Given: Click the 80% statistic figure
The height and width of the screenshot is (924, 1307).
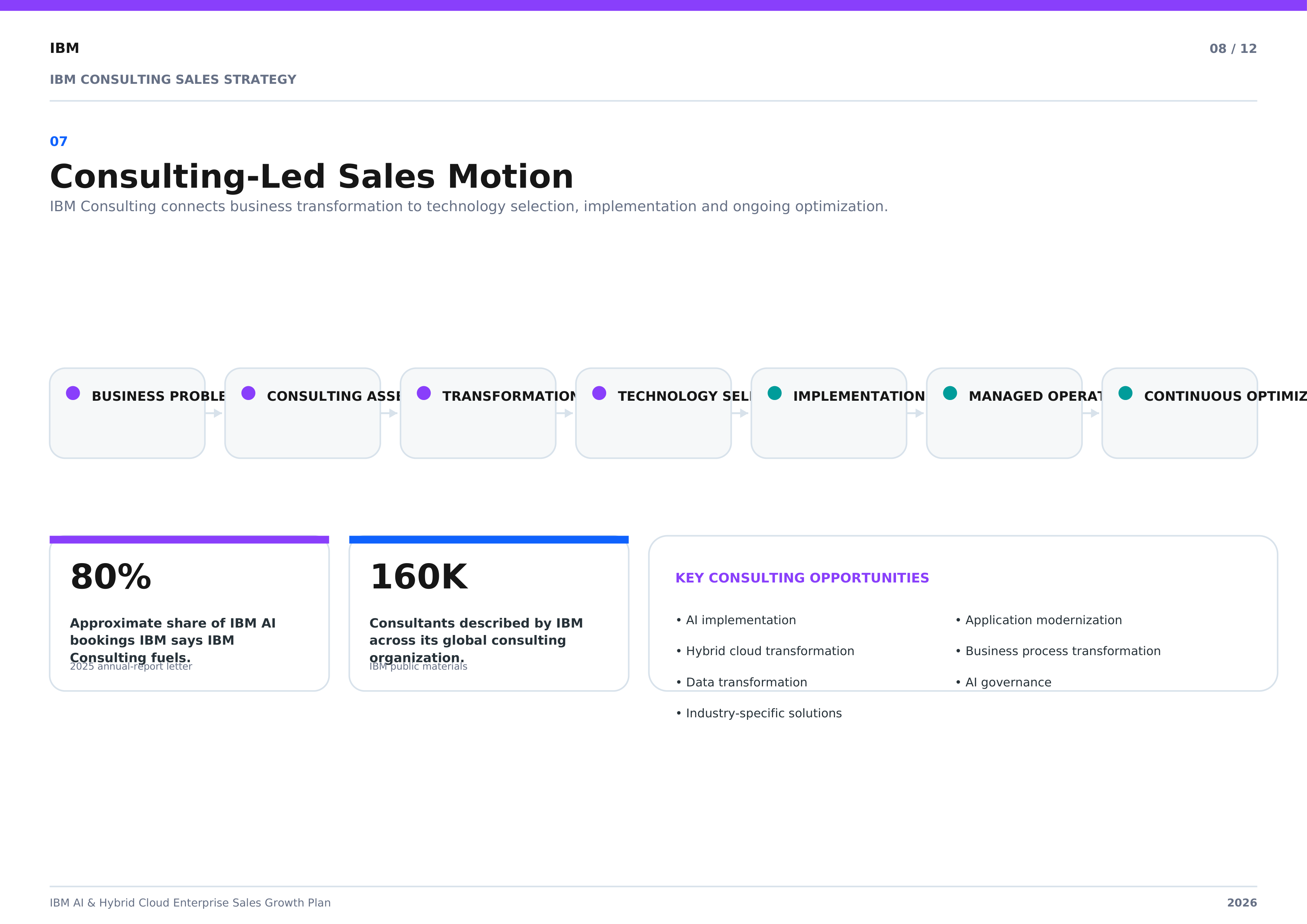Looking at the screenshot, I should (111, 577).
